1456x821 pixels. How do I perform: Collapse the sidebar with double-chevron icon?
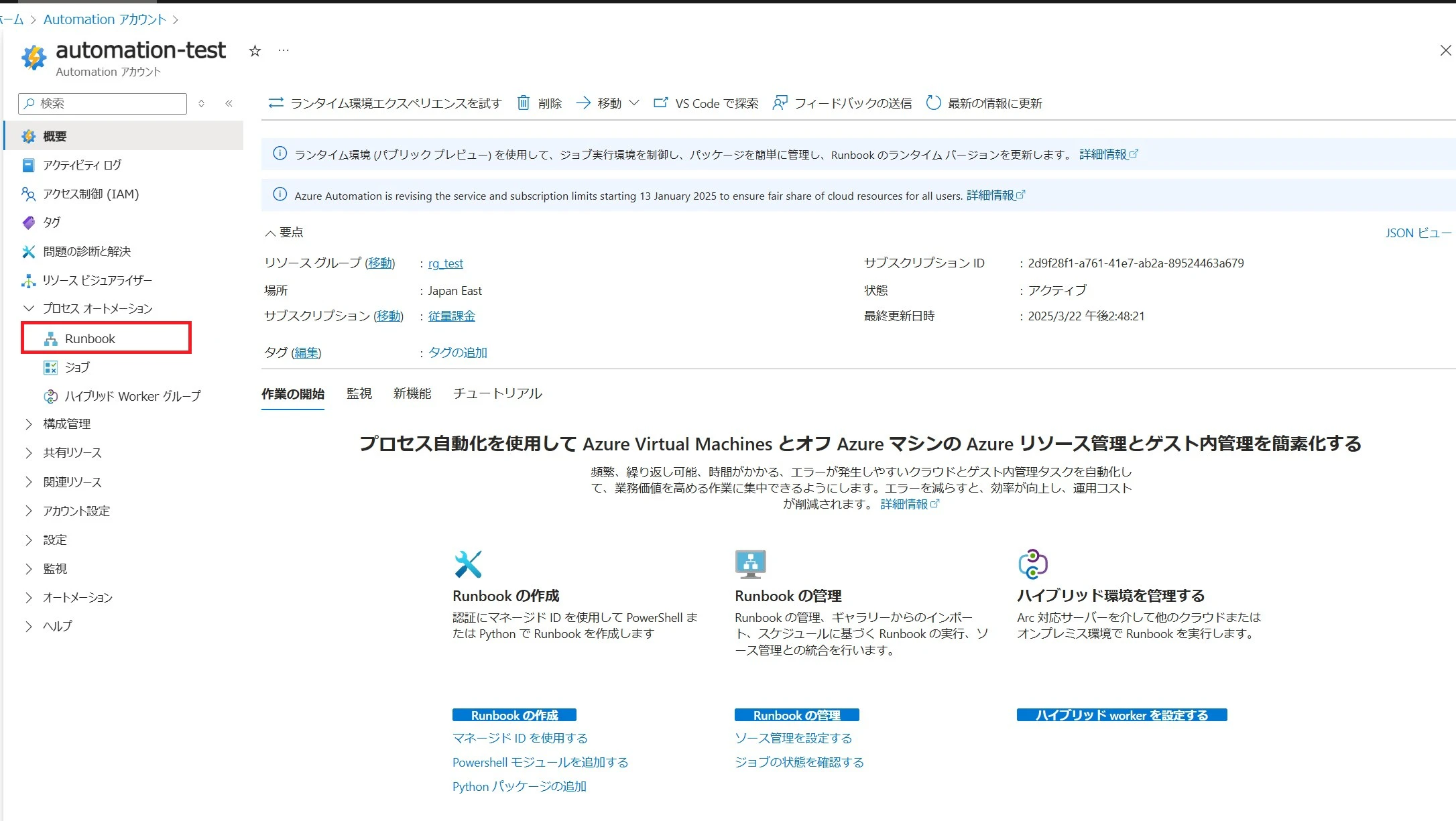point(229,103)
